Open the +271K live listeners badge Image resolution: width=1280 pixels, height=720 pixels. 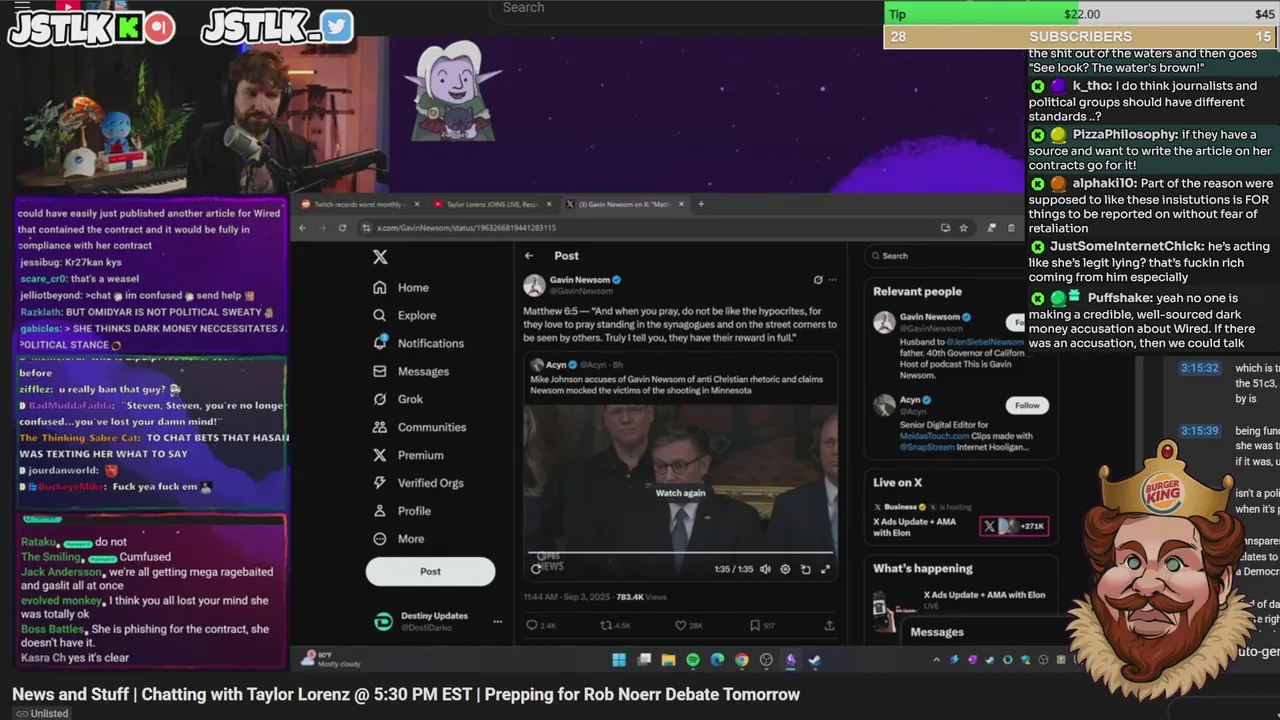pos(1014,526)
